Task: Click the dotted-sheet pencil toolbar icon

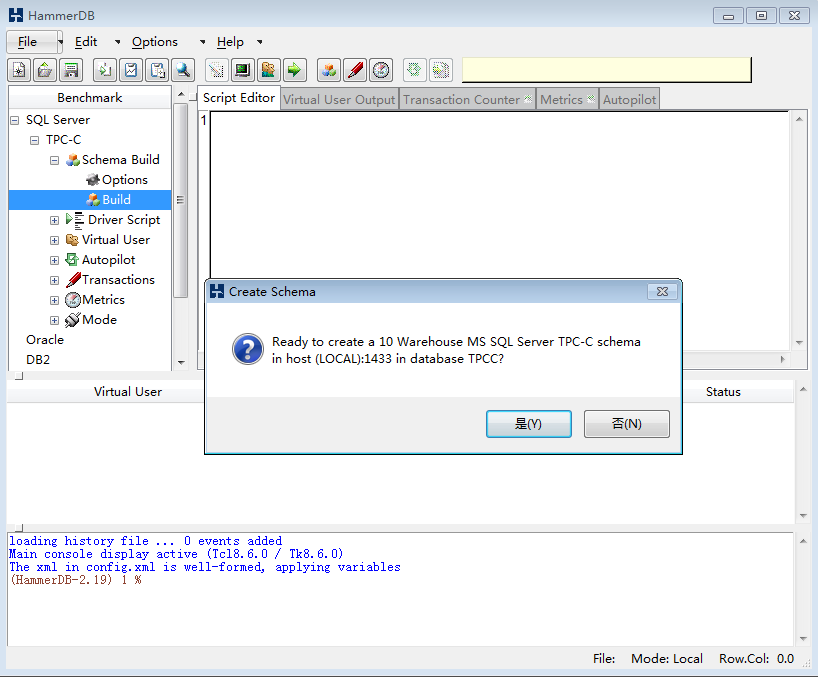Action: click(x=216, y=70)
